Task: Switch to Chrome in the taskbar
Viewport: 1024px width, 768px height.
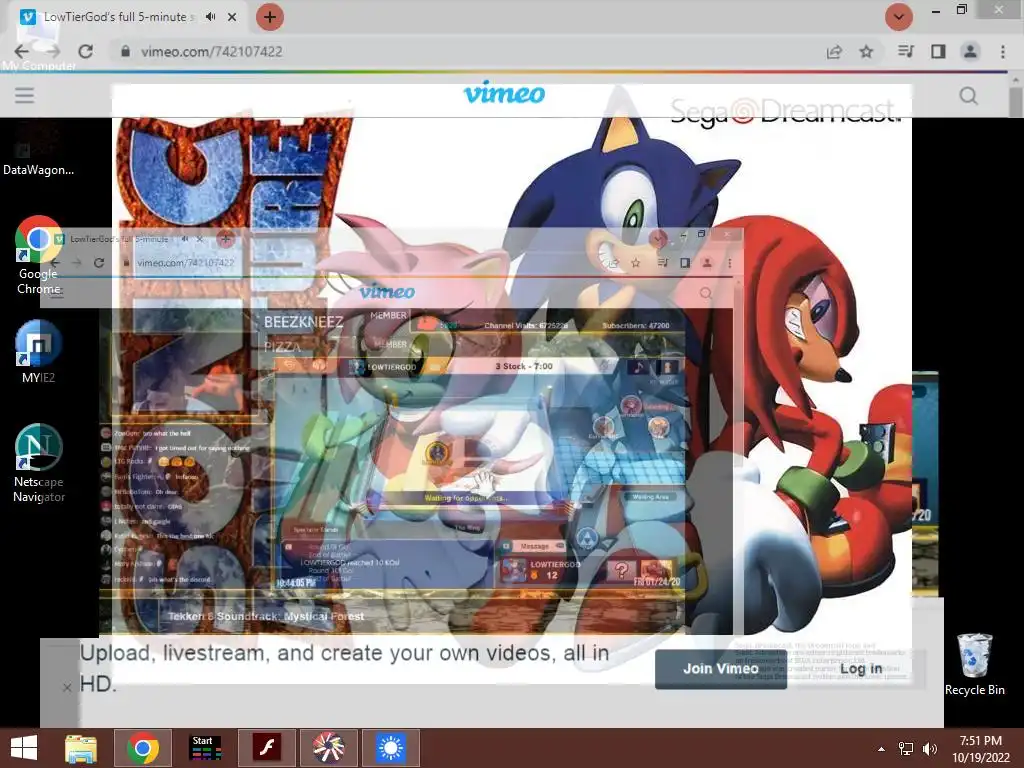Action: pos(143,748)
